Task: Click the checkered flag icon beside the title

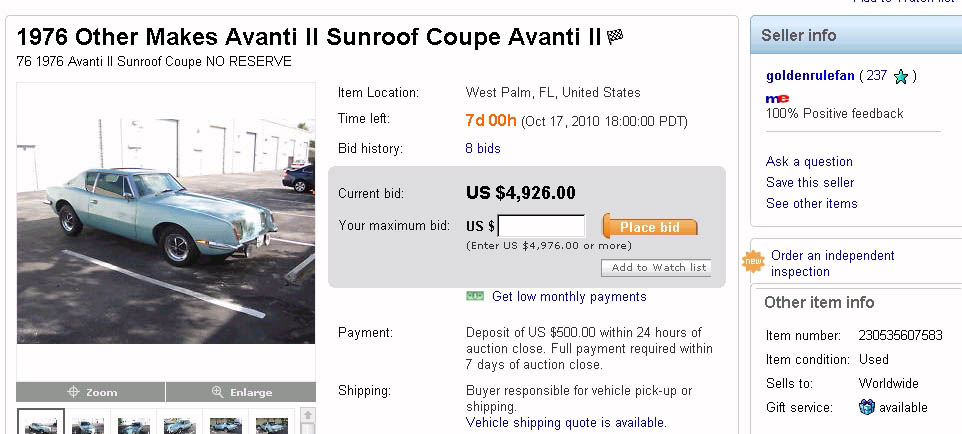Action: pos(615,38)
